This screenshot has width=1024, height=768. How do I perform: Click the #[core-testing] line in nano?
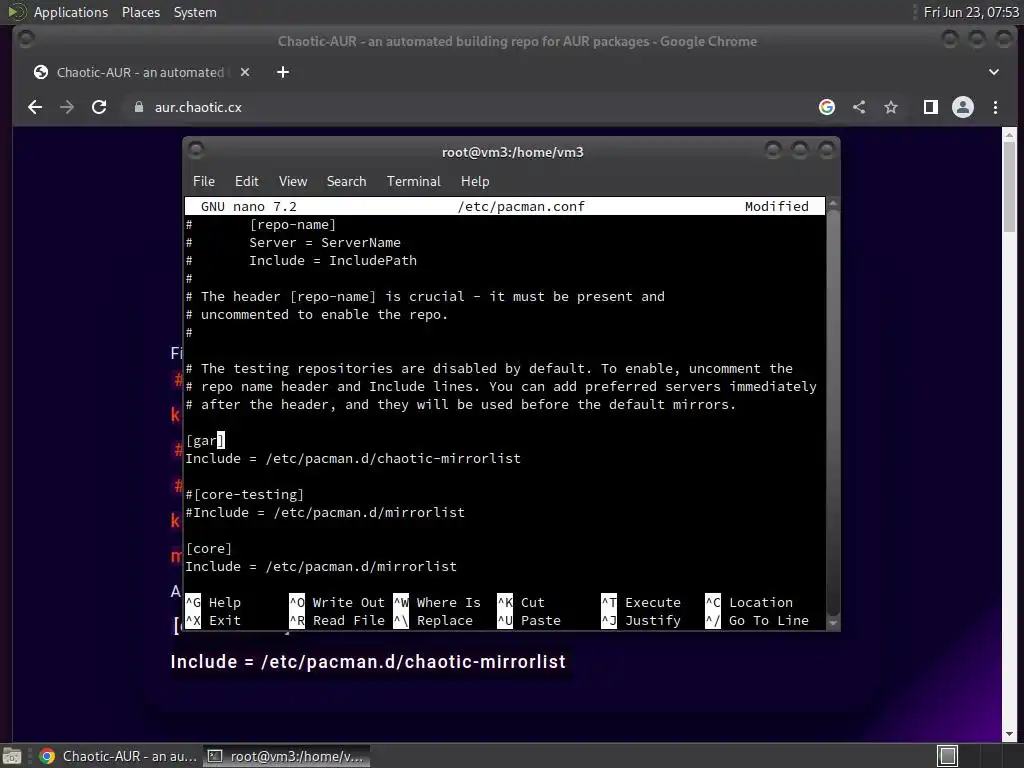(x=245, y=494)
